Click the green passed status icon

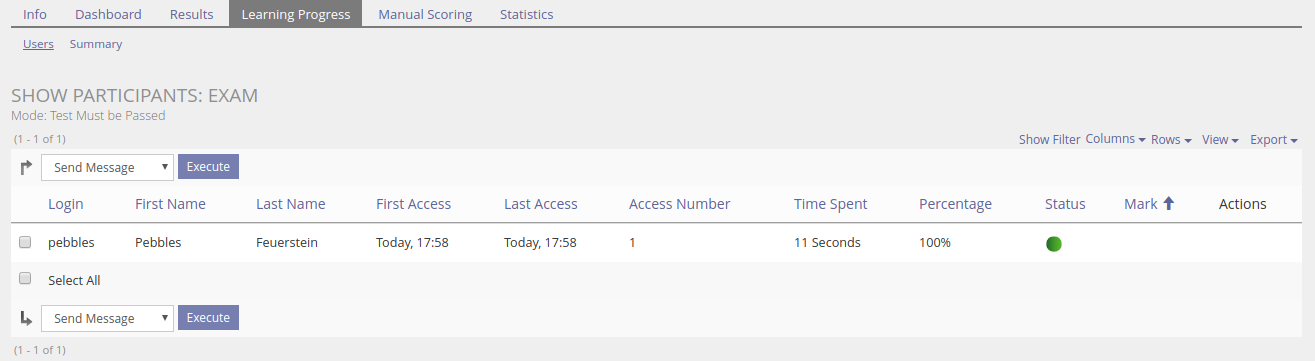click(x=1053, y=243)
